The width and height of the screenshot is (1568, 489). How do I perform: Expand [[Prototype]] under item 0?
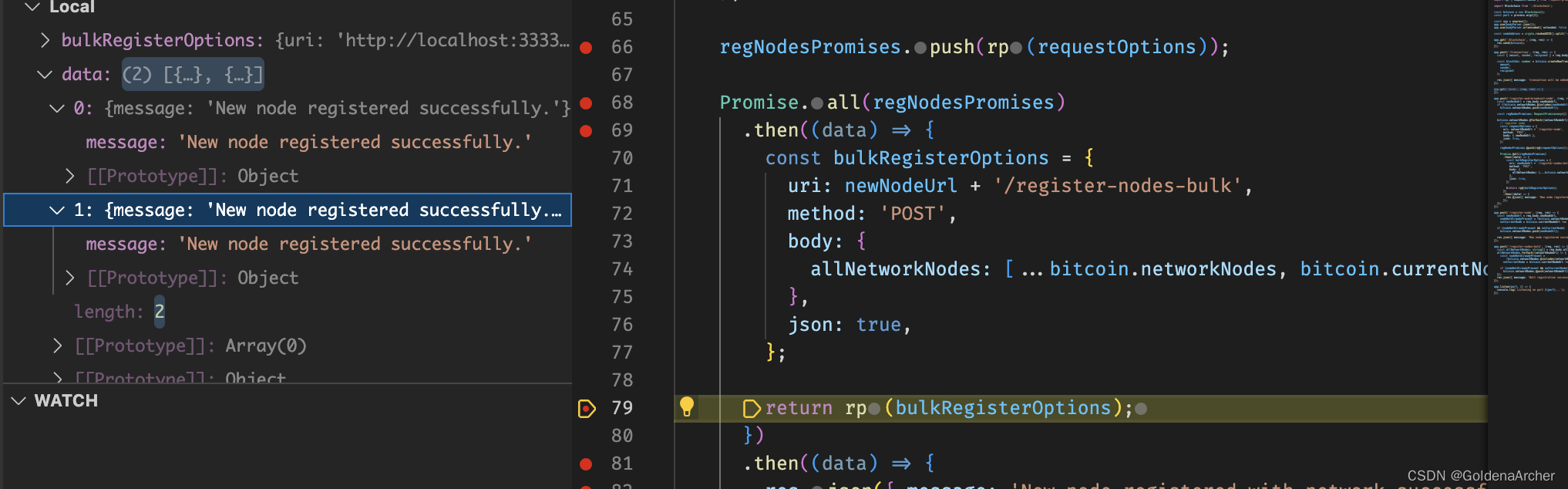click(70, 177)
